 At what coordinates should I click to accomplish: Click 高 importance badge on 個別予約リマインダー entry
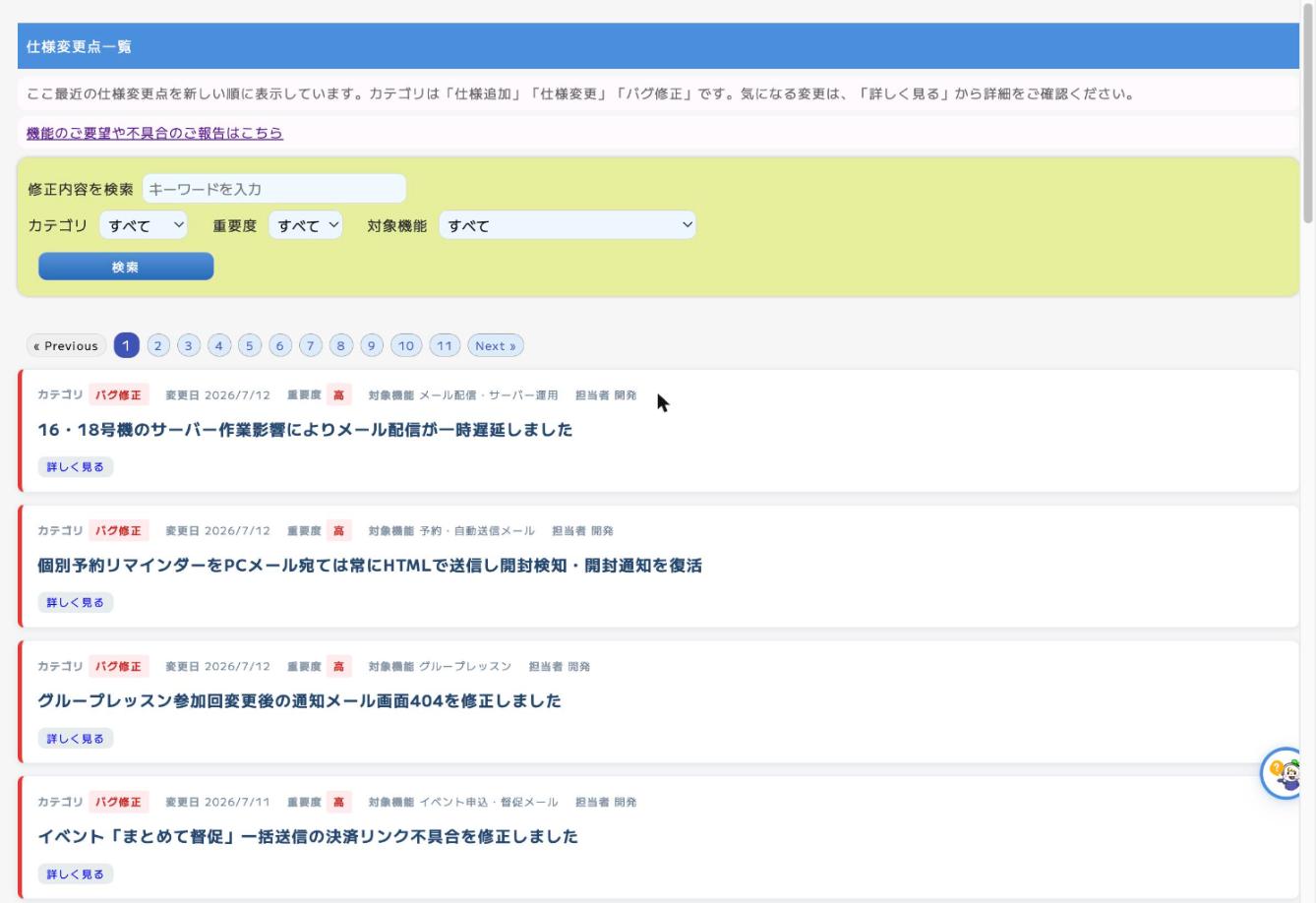339,531
